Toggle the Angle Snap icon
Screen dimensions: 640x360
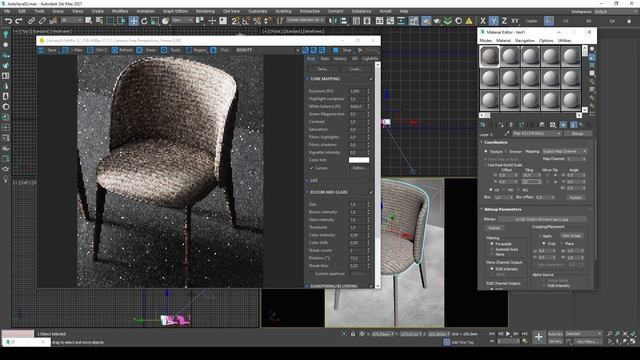[x=246, y=21]
